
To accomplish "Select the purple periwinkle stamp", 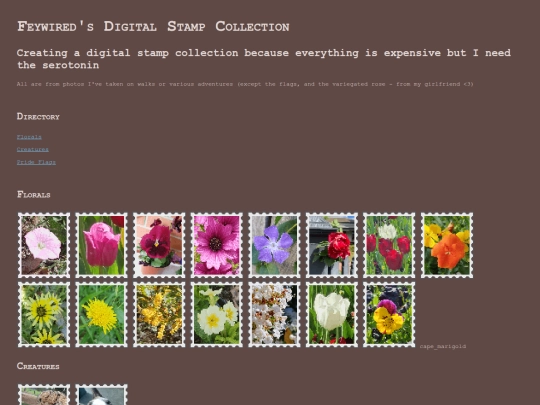I will pyautogui.click(x=274, y=245).
